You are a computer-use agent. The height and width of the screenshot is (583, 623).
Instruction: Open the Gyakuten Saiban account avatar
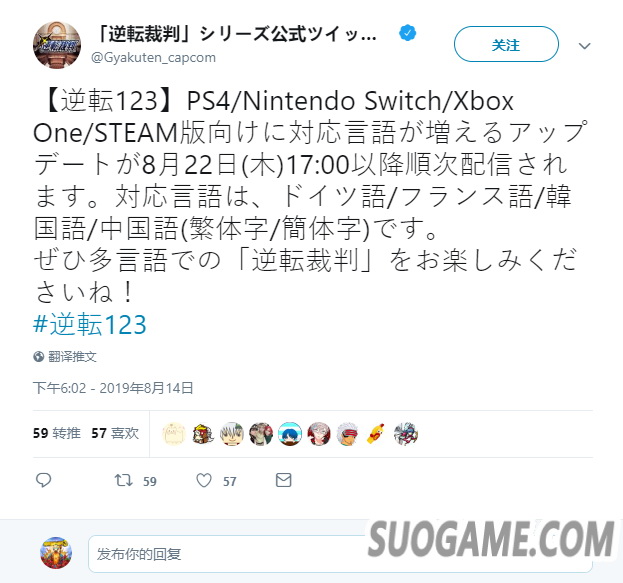57,45
